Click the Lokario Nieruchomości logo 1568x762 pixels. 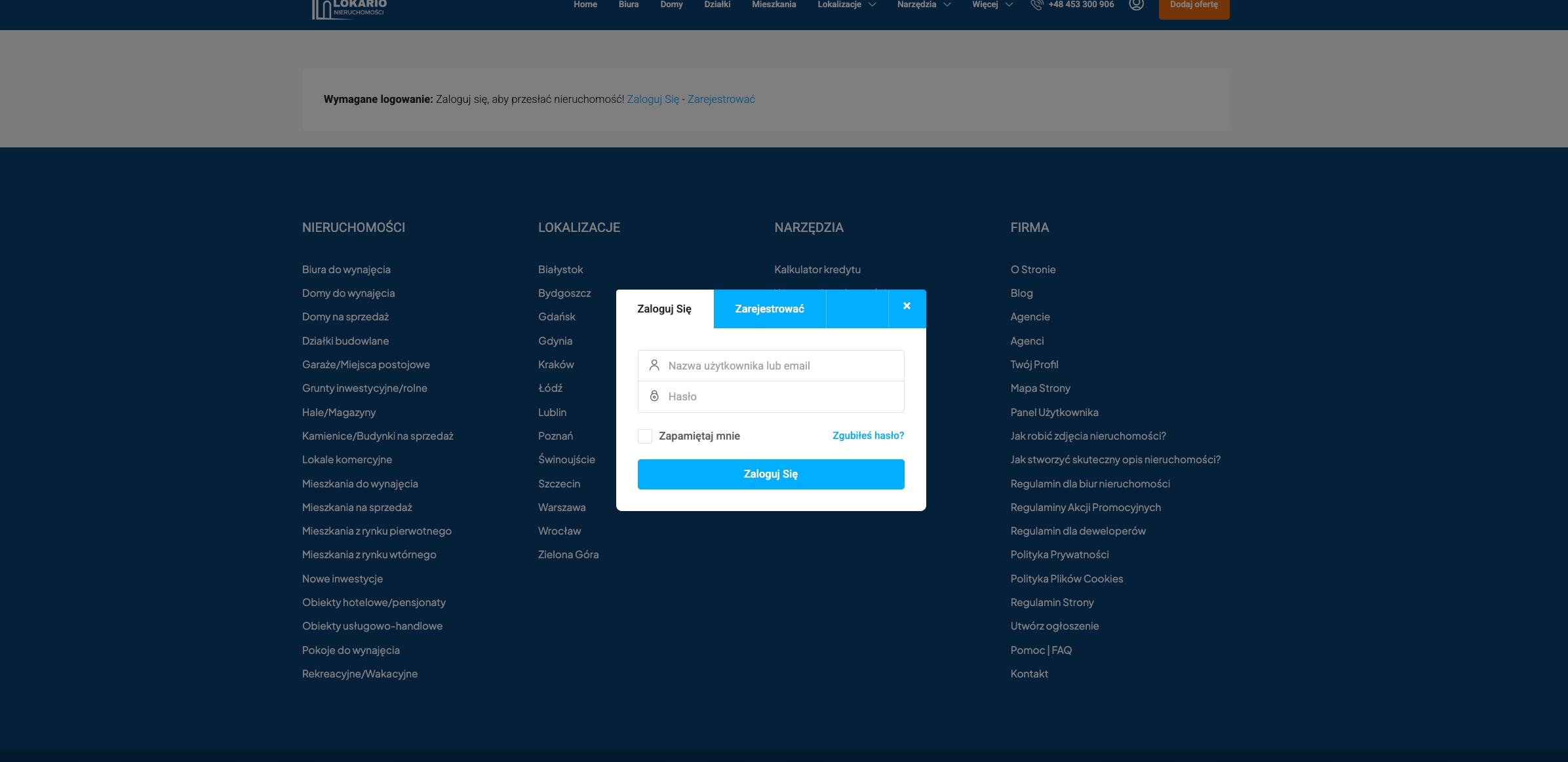(349, 9)
